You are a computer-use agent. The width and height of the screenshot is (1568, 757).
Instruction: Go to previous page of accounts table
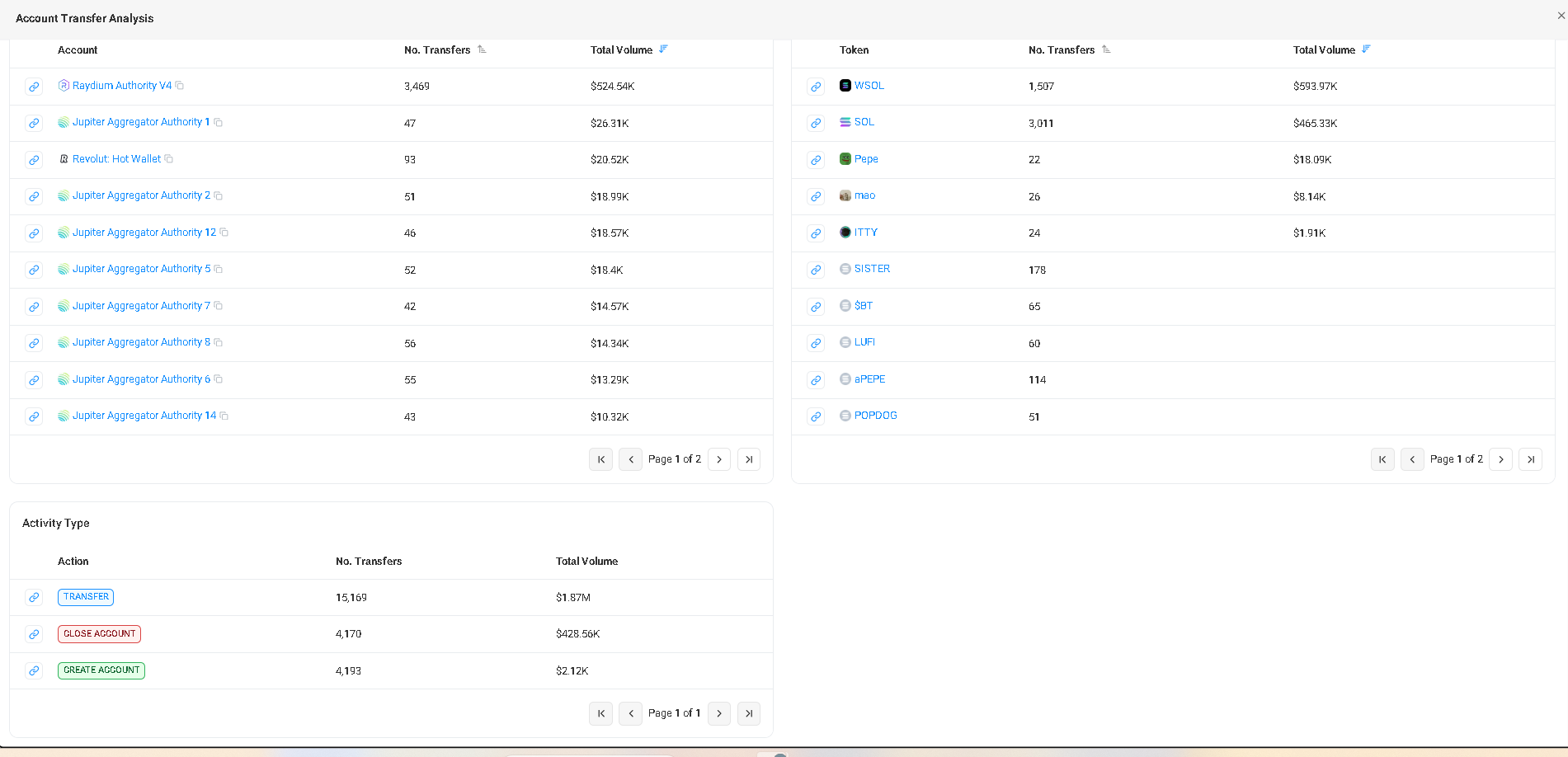[x=631, y=459]
